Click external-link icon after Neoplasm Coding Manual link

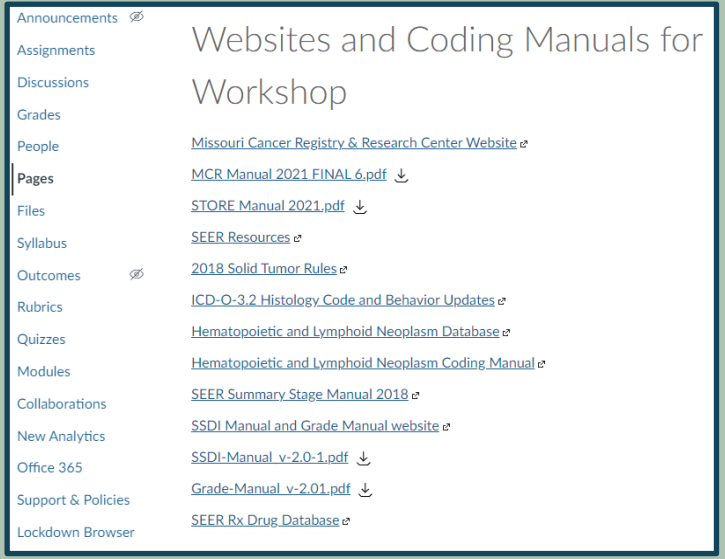541,364
